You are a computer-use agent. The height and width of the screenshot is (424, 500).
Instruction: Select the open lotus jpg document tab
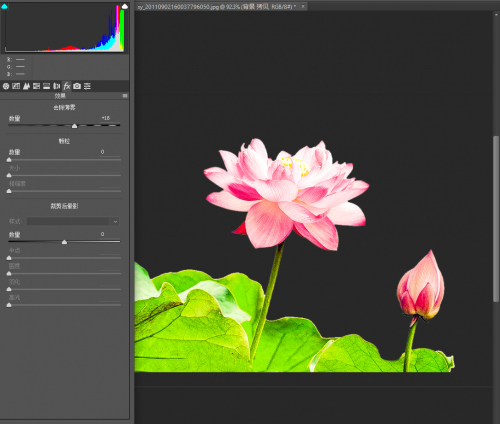coord(217,7)
